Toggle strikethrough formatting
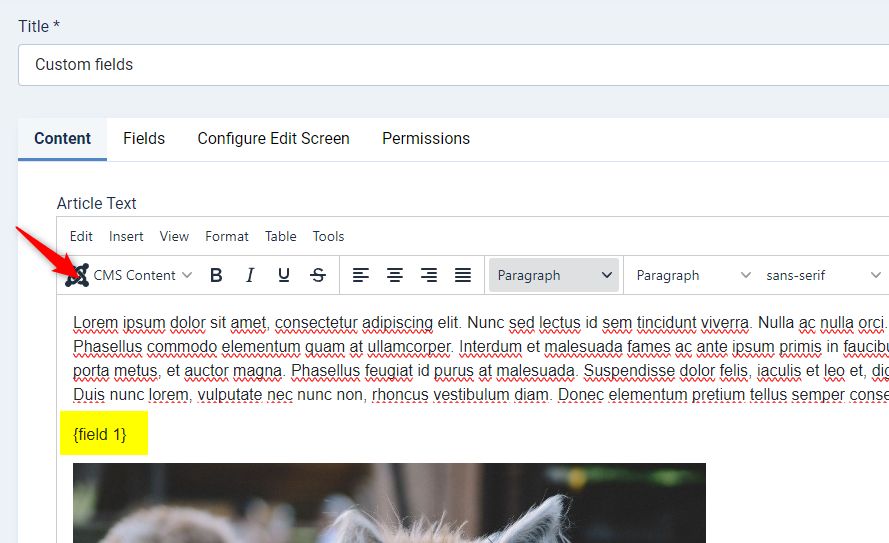Viewport: 889px width, 543px height. coord(318,275)
